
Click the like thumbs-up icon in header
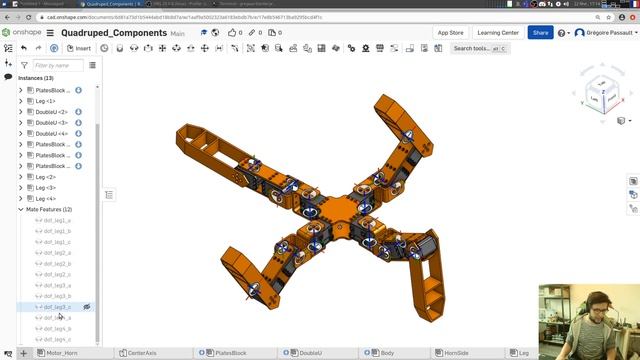[x=232, y=33]
